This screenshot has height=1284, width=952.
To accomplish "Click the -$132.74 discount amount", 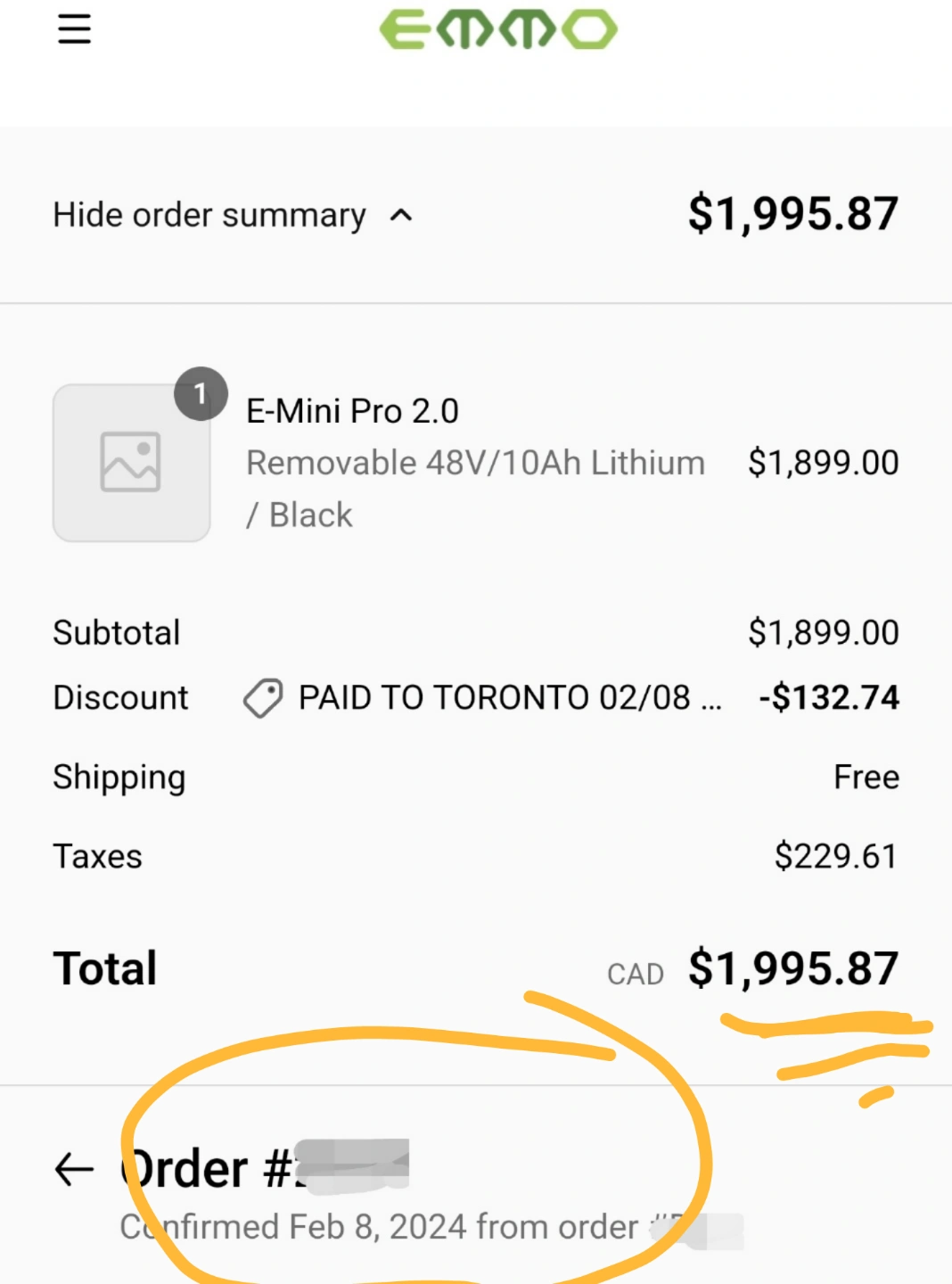I will [829, 697].
